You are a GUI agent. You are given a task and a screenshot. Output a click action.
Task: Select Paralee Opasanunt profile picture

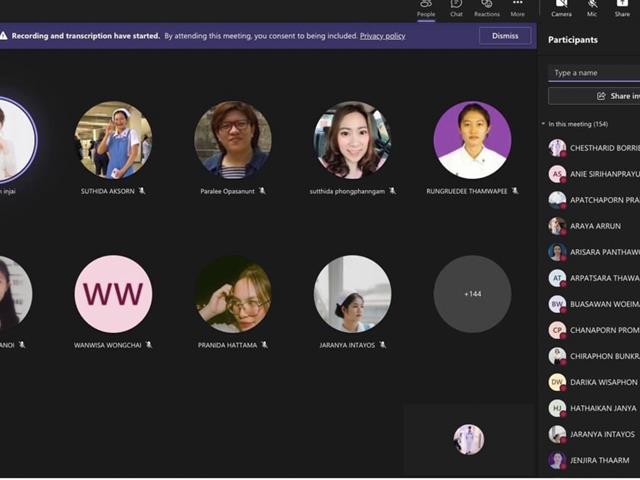[x=233, y=140]
